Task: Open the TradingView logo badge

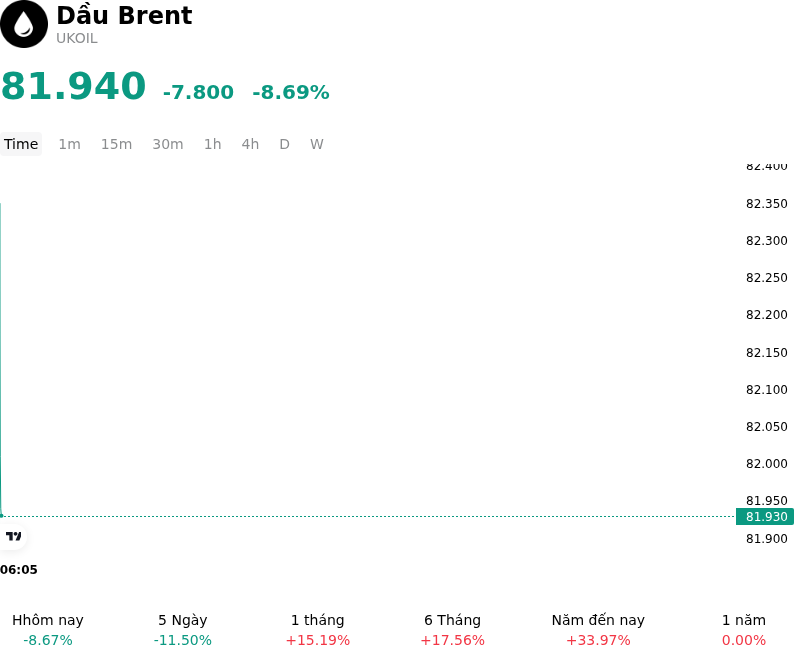Action: 13,536
